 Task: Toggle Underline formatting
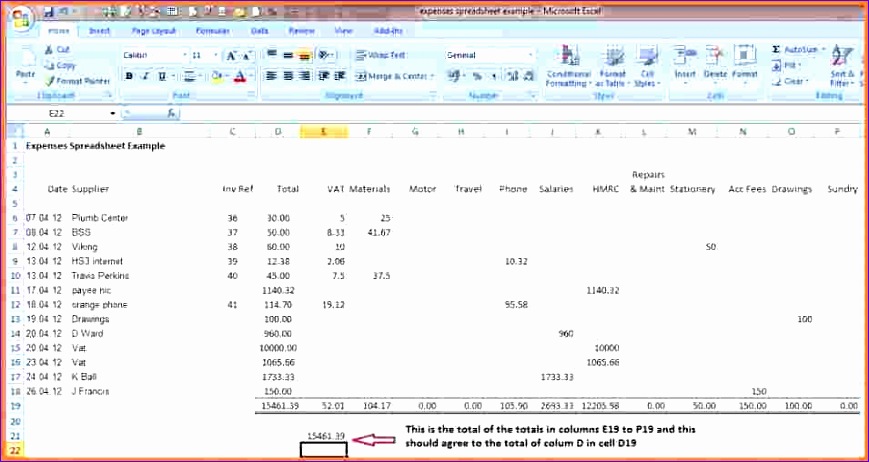(161, 76)
